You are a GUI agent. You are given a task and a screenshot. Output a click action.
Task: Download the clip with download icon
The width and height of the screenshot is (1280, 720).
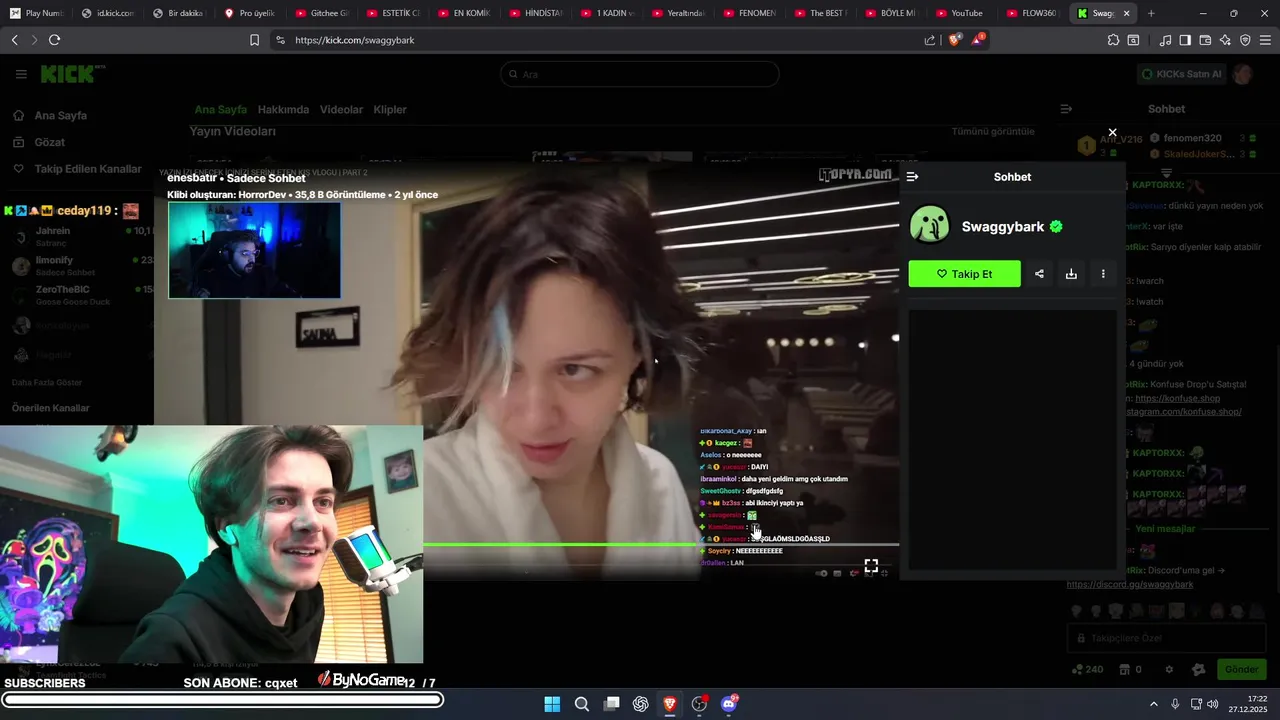[1071, 274]
